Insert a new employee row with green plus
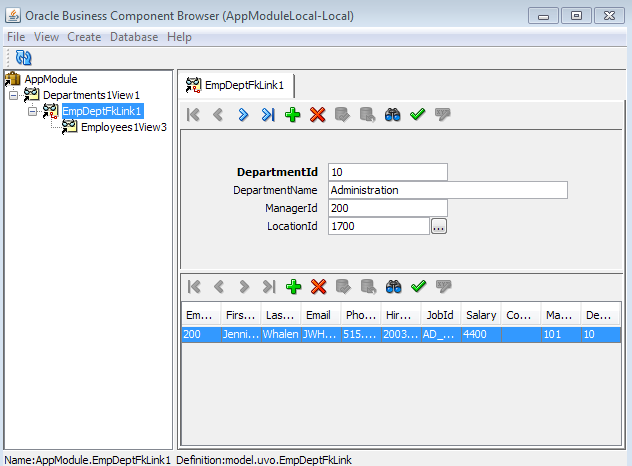 (293, 287)
